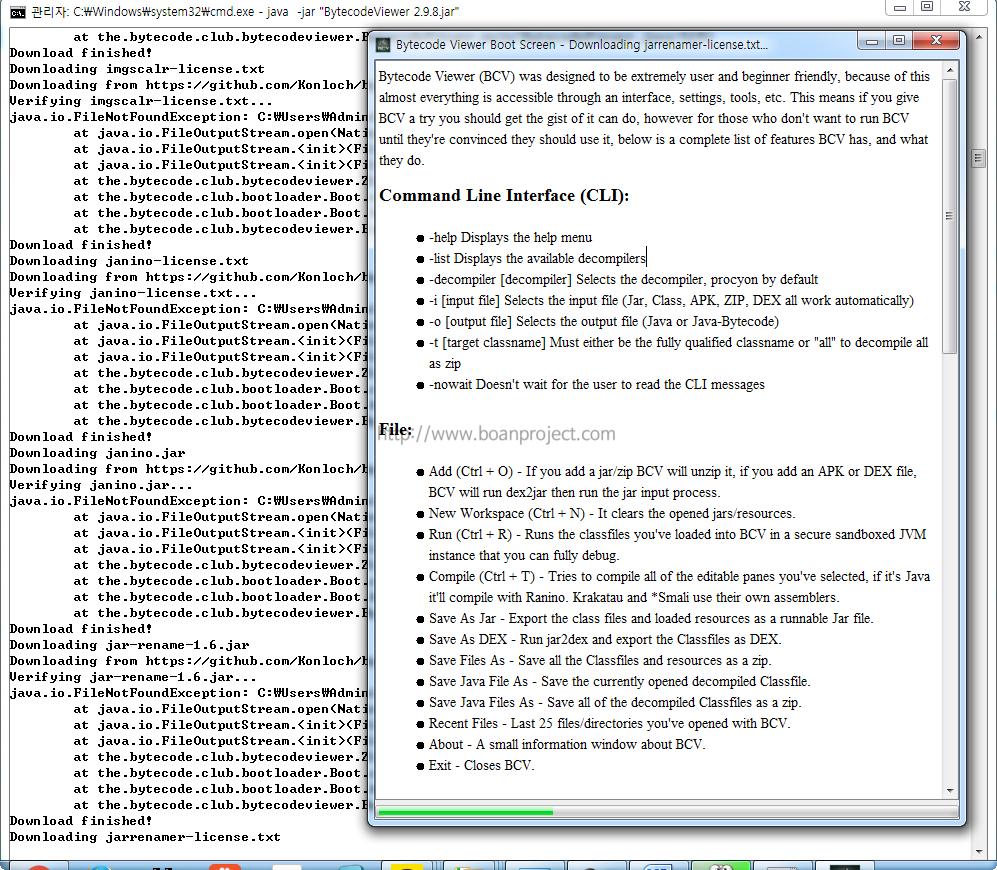Maximize the cmd.exe console window
This screenshot has height=870, width=997.
[927, 8]
